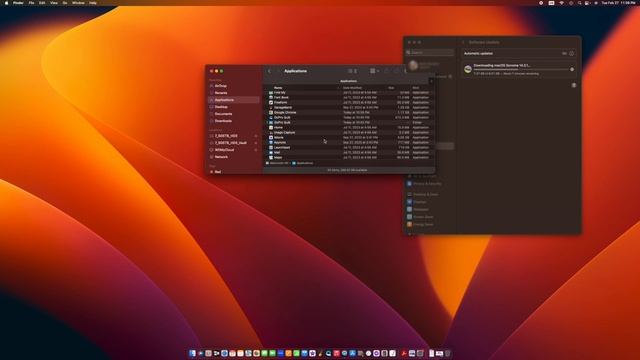Switch Finder view mode in toolbar
The width and height of the screenshot is (640, 360).
(352, 71)
